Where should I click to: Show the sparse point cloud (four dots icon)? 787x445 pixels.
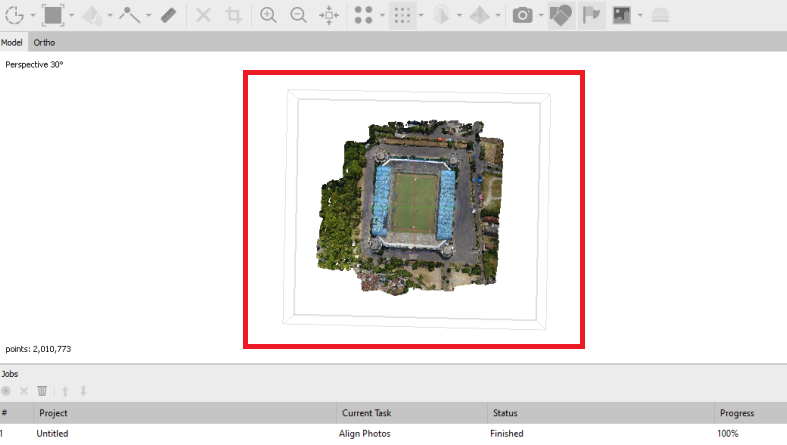point(363,15)
